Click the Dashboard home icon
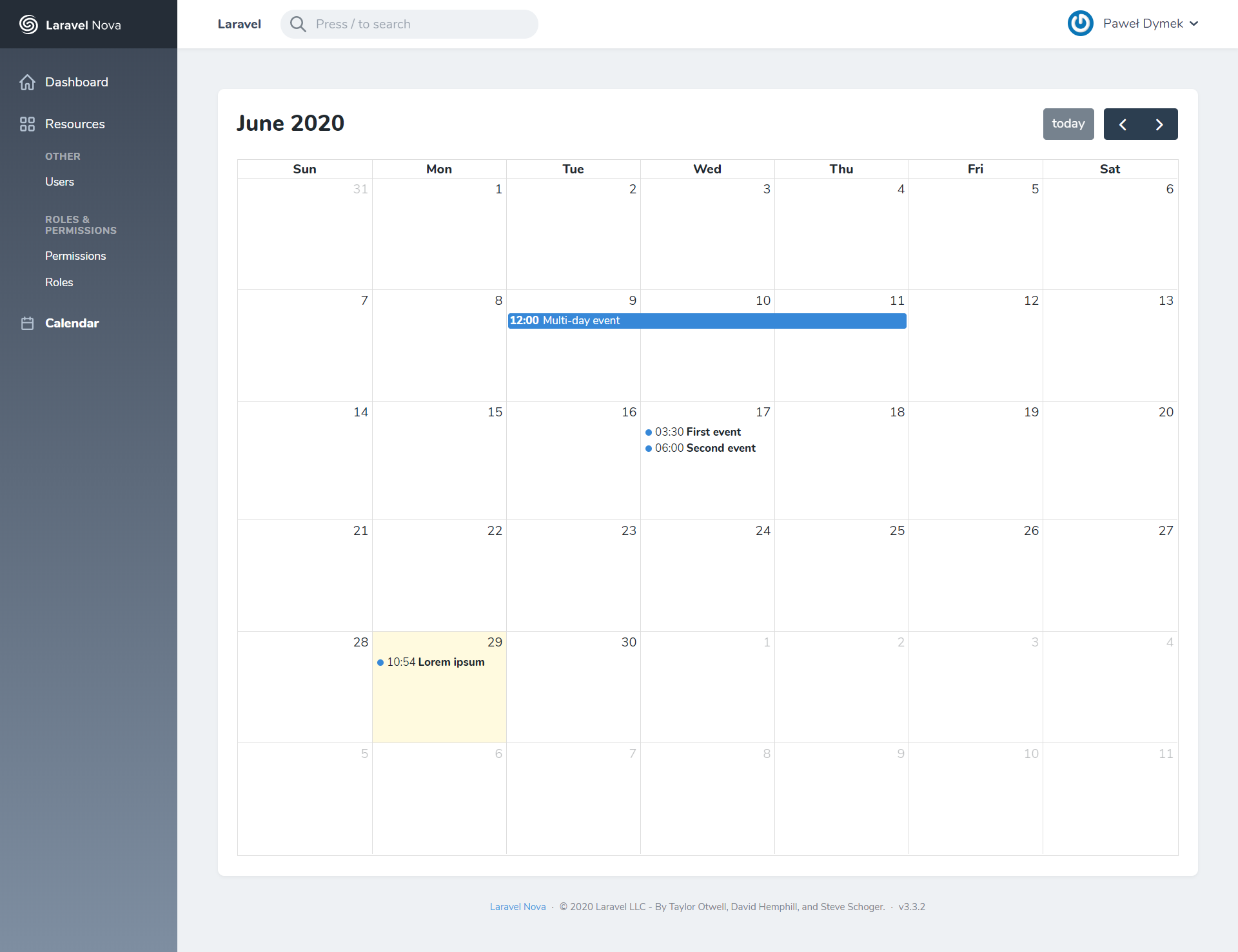 click(x=27, y=83)
